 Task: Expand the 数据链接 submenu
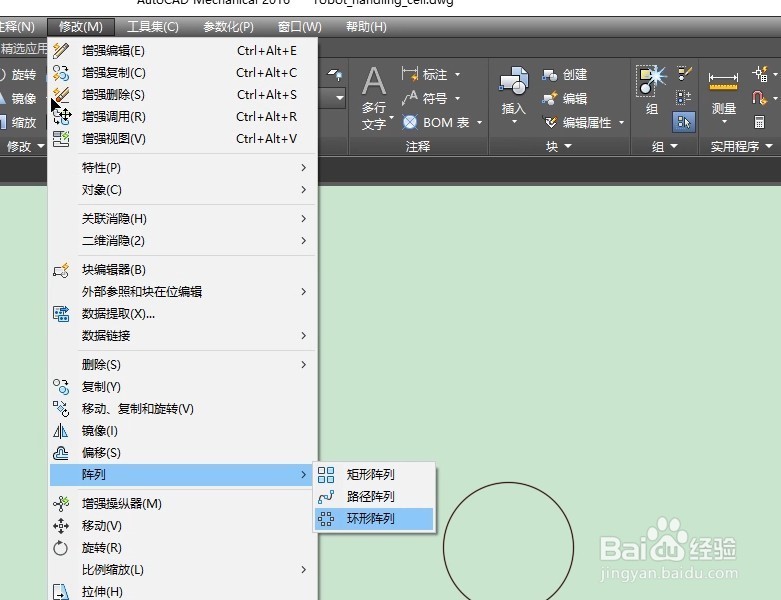pyautogui.click(x=183, y=336)
